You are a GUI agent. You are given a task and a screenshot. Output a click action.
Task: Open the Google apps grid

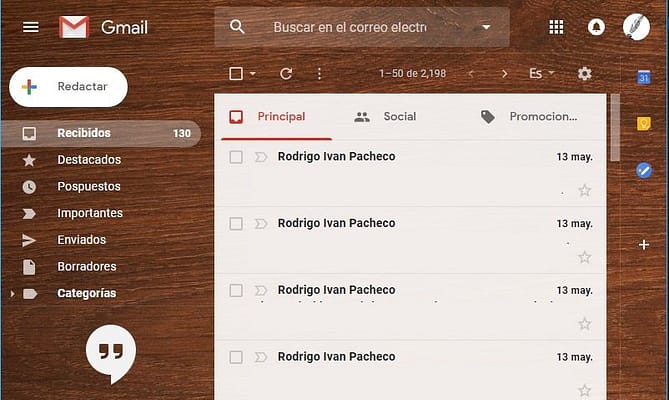[x=556, y=27]
